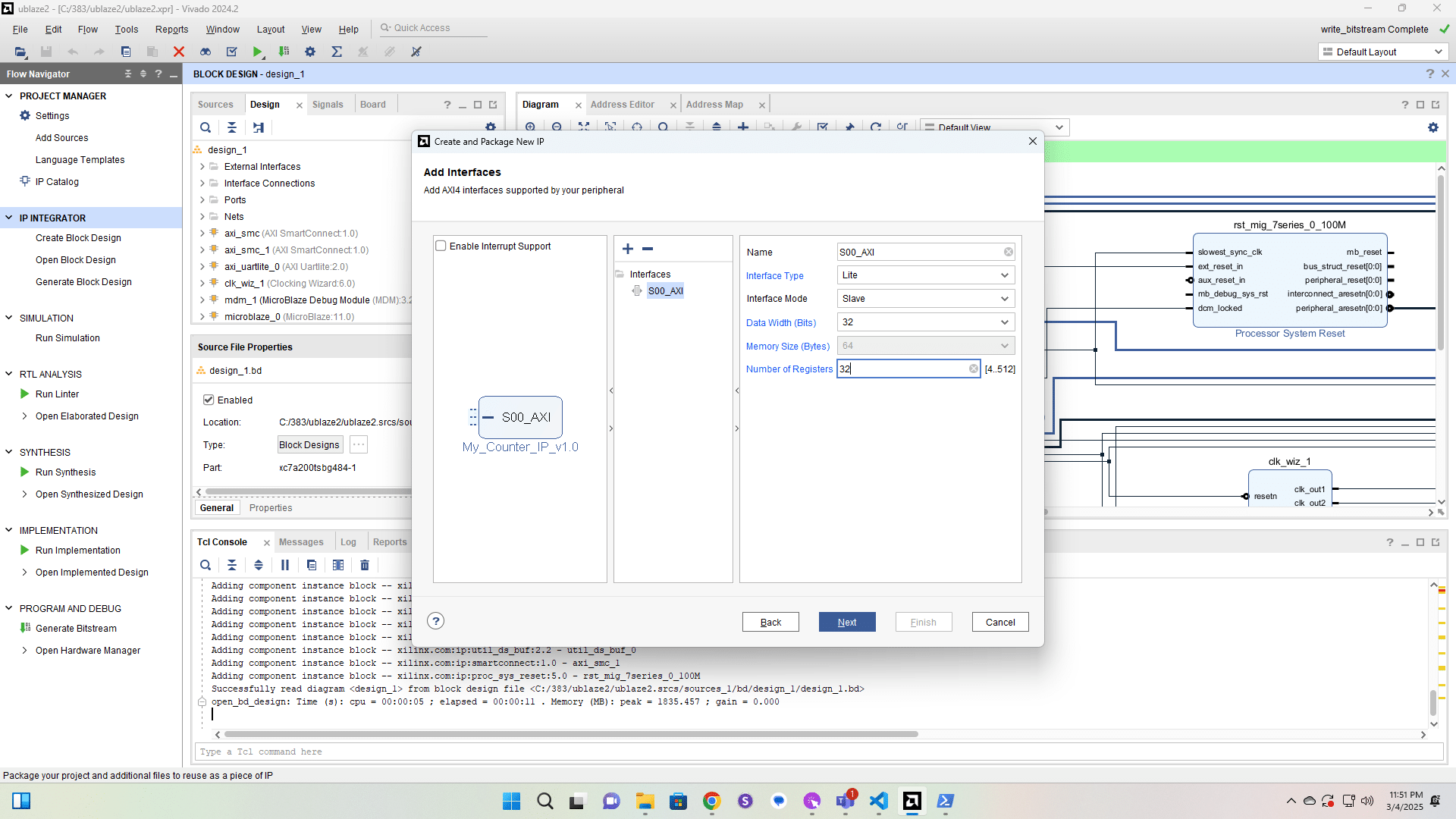1456x819 pixels.
Task: Click plus icon to add an interface
Action: pos(628,249)
